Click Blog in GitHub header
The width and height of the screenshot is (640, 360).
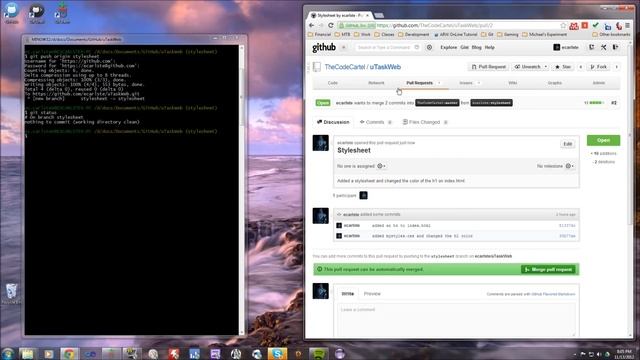tap(476, 47)
